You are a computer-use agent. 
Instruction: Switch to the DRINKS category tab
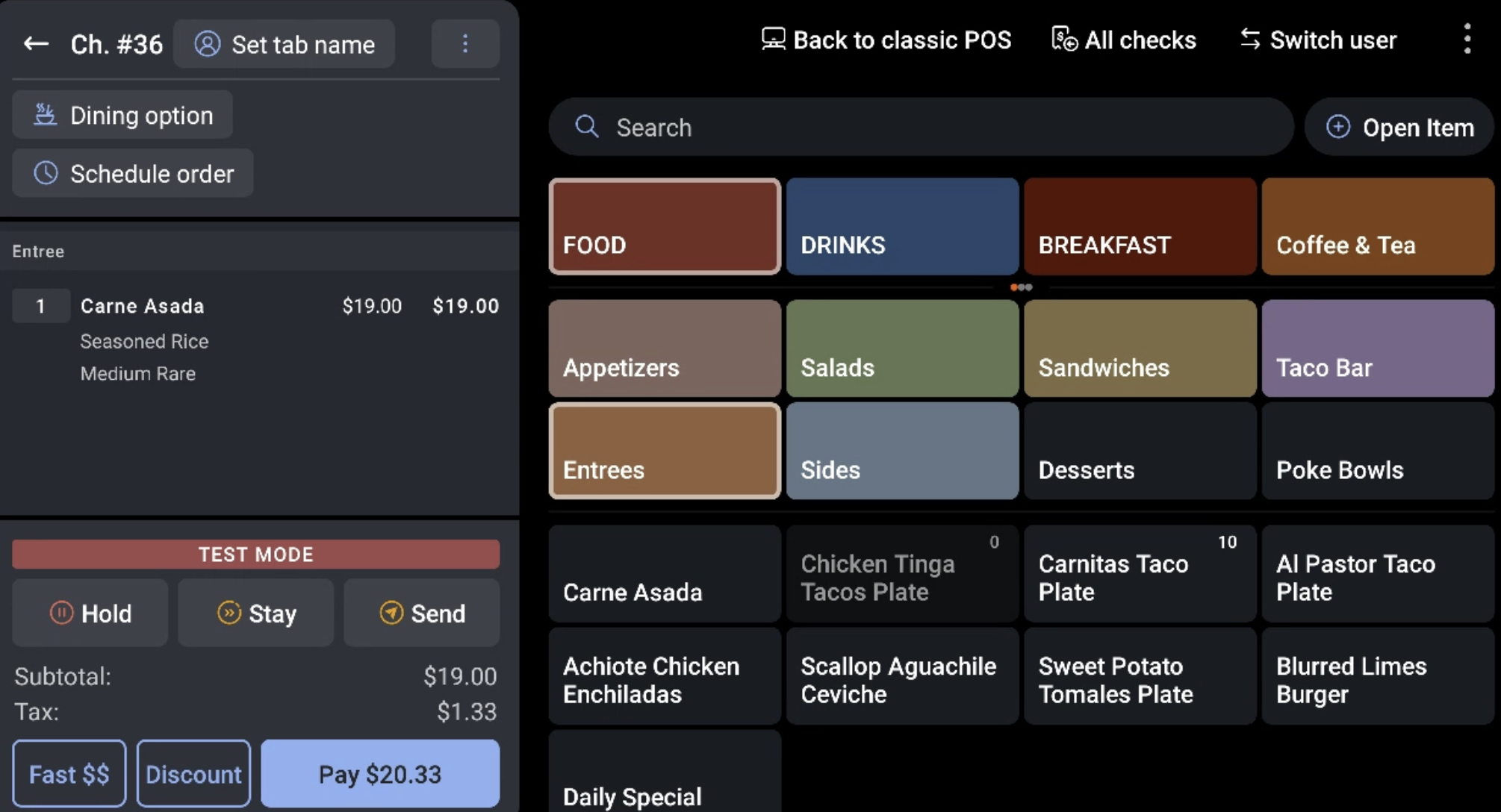coord(902,226)
